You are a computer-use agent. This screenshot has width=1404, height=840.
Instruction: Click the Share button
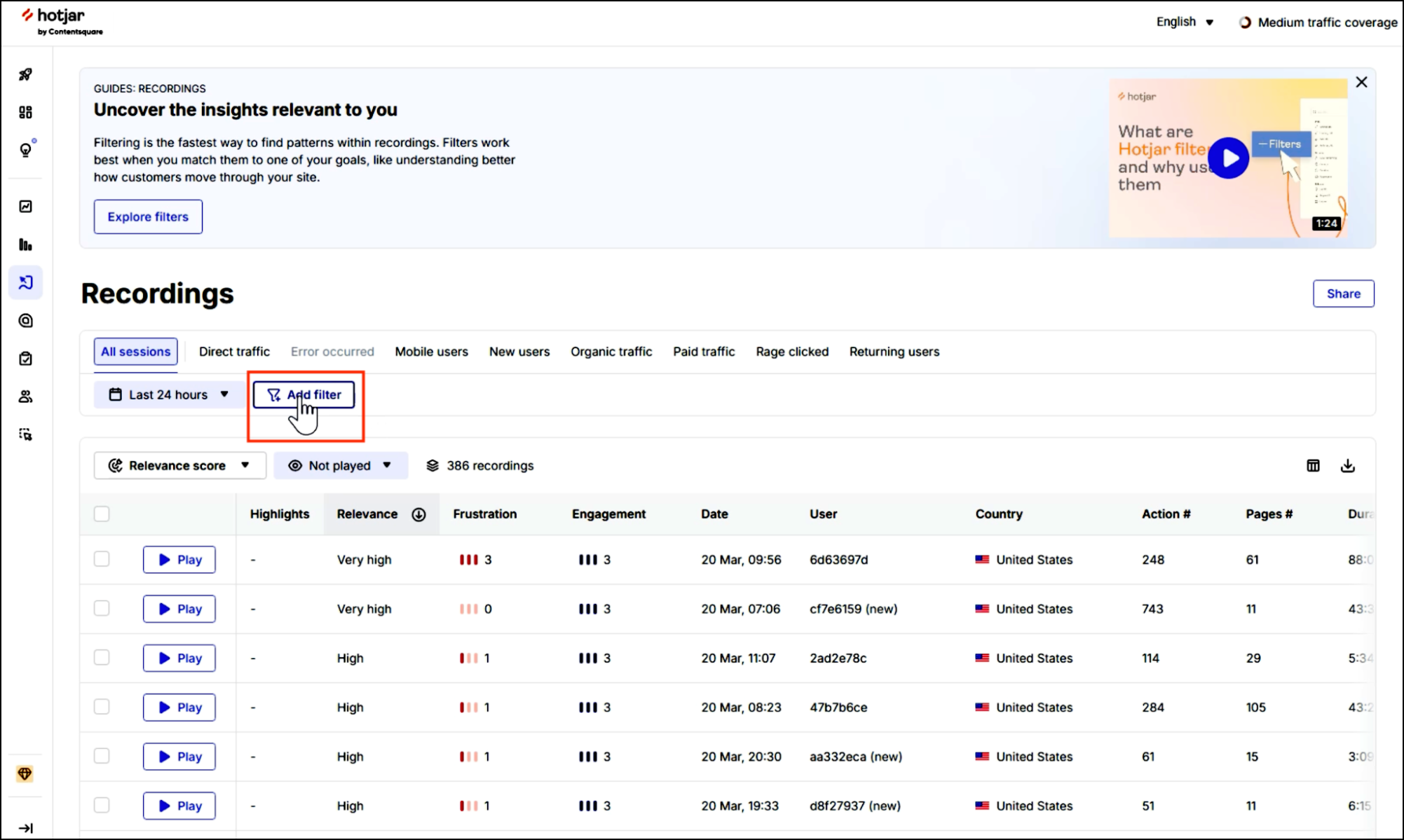1343,294
